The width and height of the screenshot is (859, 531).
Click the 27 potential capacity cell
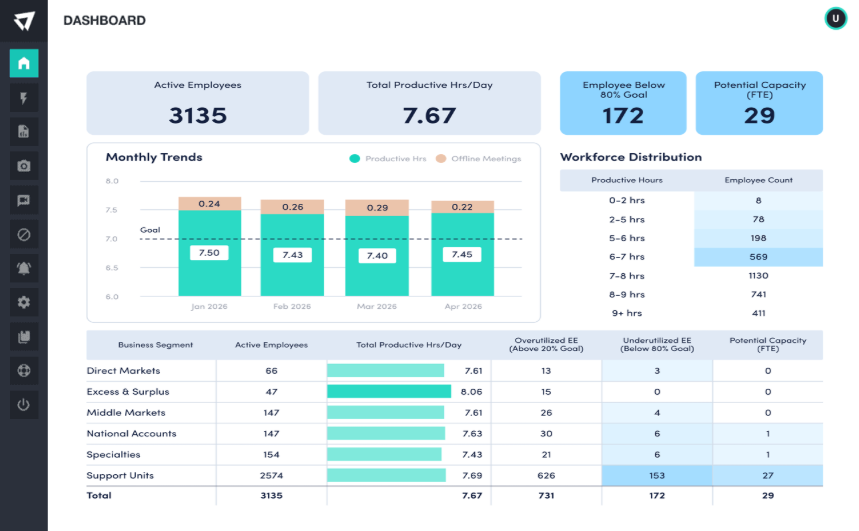(768, 475)
